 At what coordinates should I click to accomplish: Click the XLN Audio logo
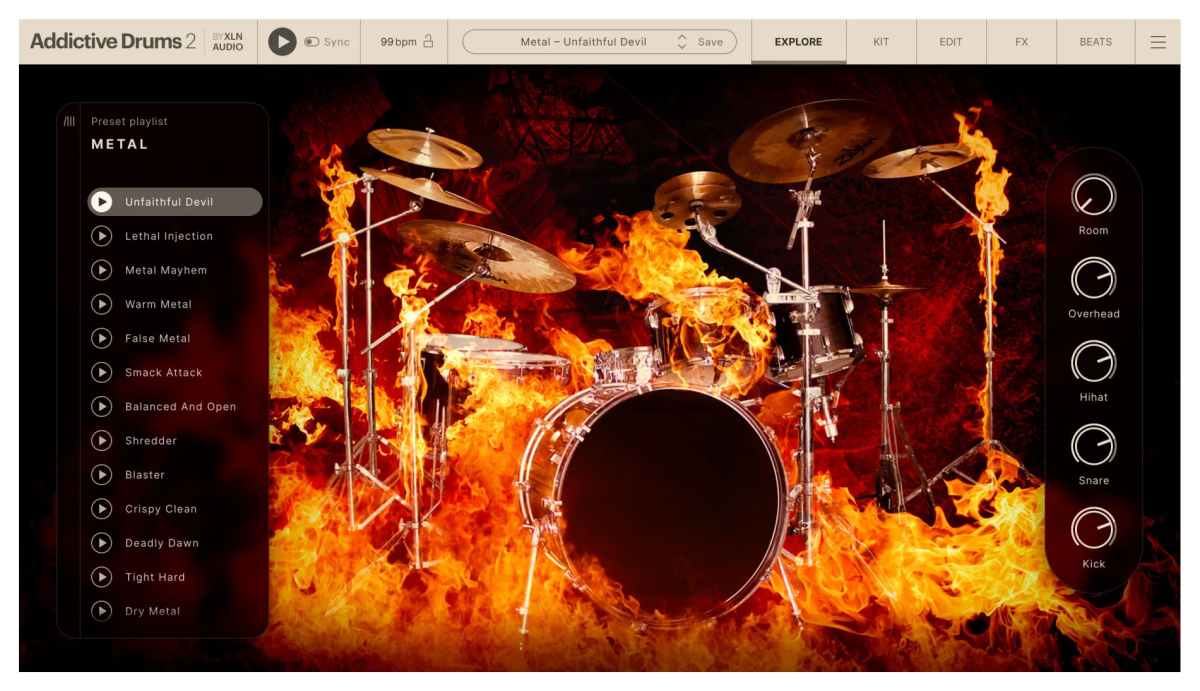tap(227, 42)
